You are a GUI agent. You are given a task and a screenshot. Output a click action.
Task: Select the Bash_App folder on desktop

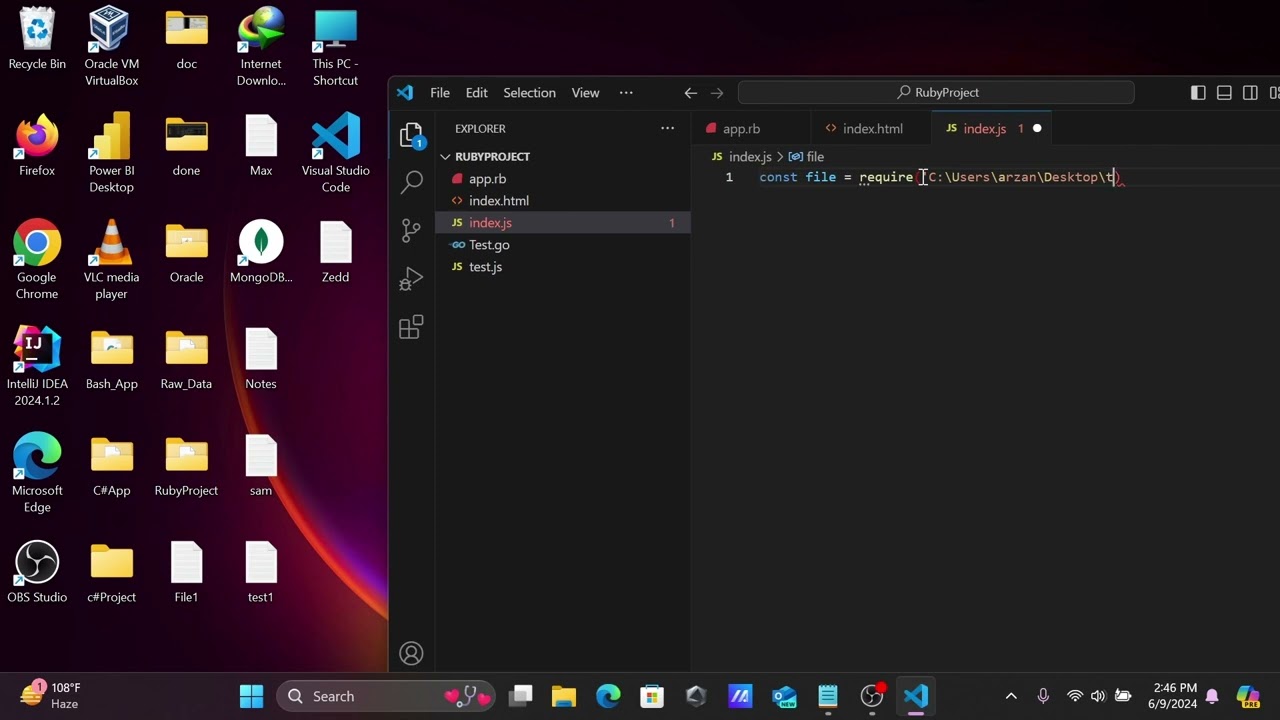pos(111,360)
